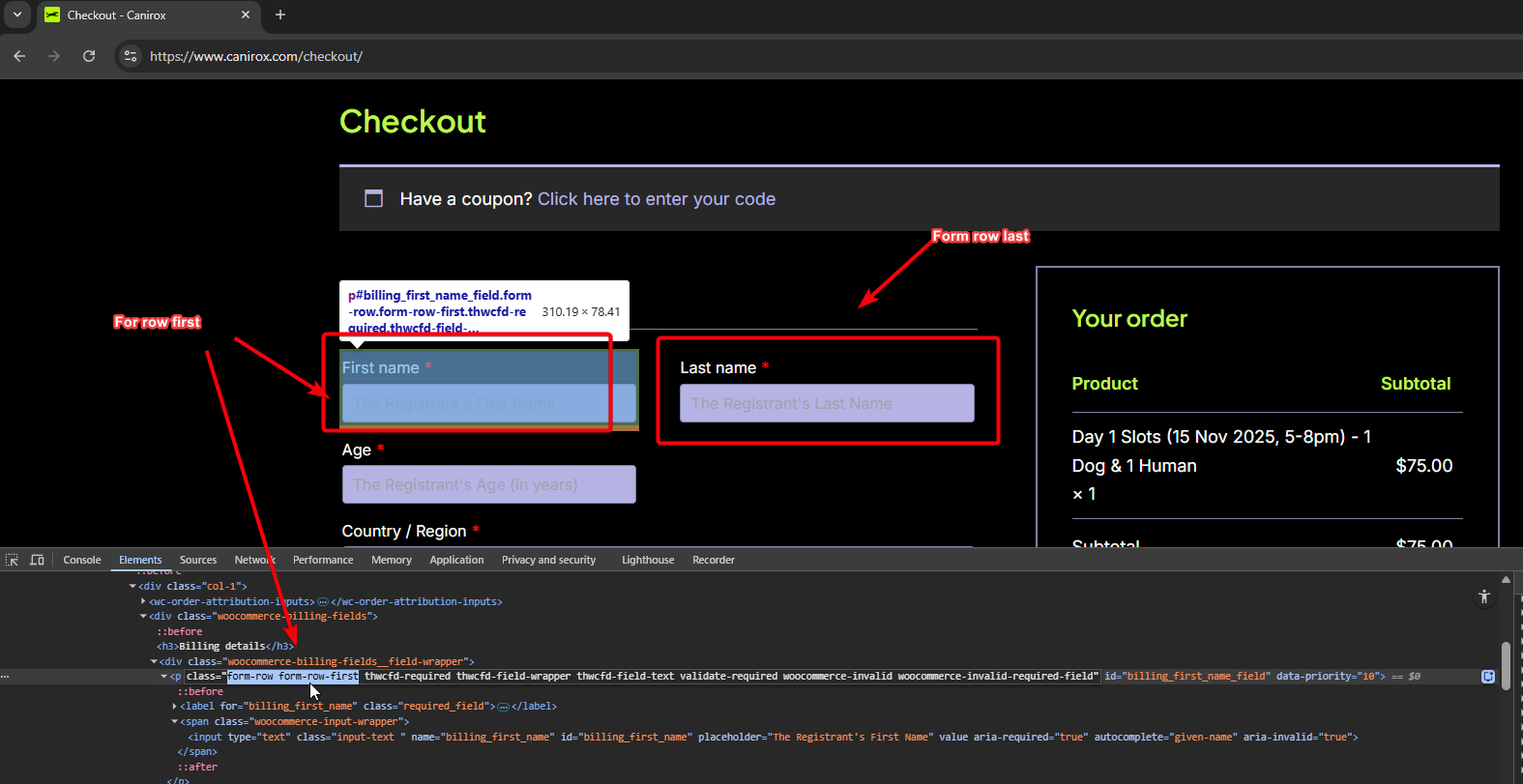Expand the label for billing_first_name node
The image size is (1523, 784).
[174, 707]
